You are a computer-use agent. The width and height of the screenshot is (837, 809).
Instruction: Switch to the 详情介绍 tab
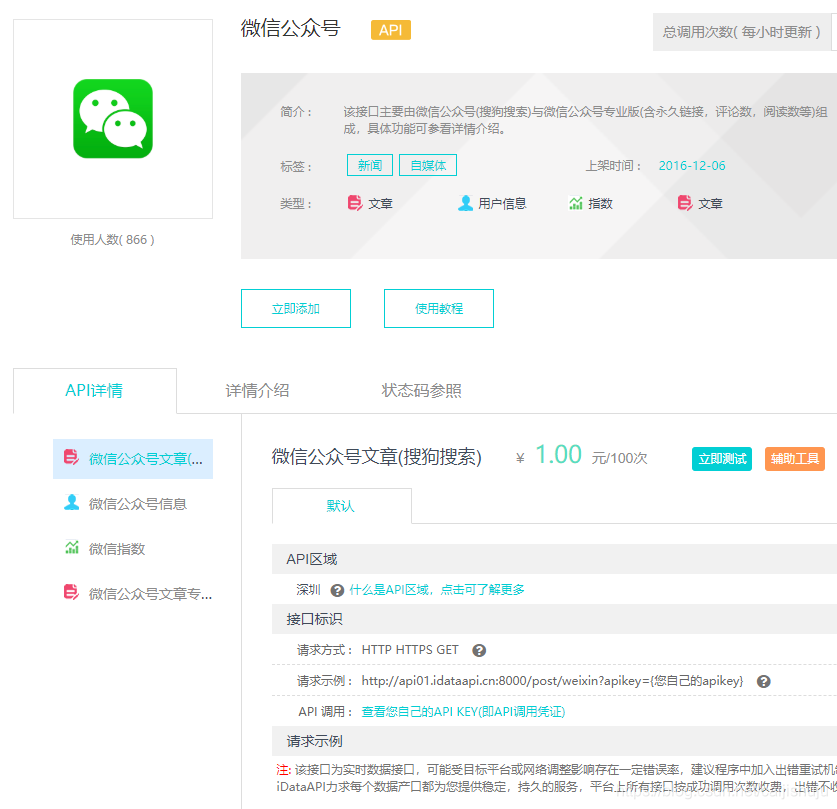click(257, 391)
